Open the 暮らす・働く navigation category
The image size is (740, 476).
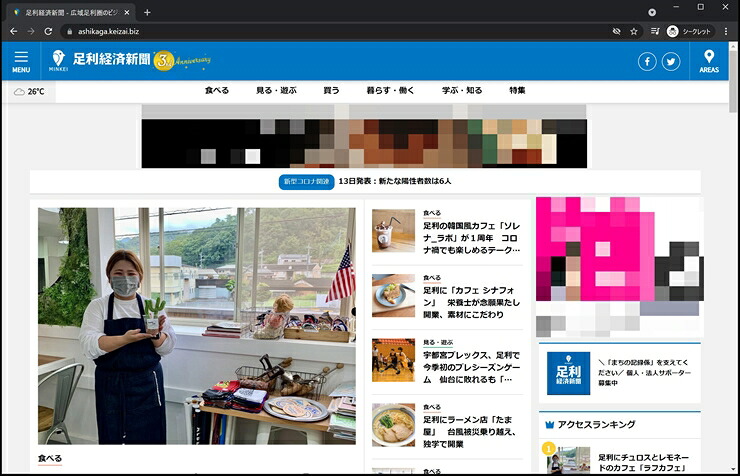(x=390, y=91)
